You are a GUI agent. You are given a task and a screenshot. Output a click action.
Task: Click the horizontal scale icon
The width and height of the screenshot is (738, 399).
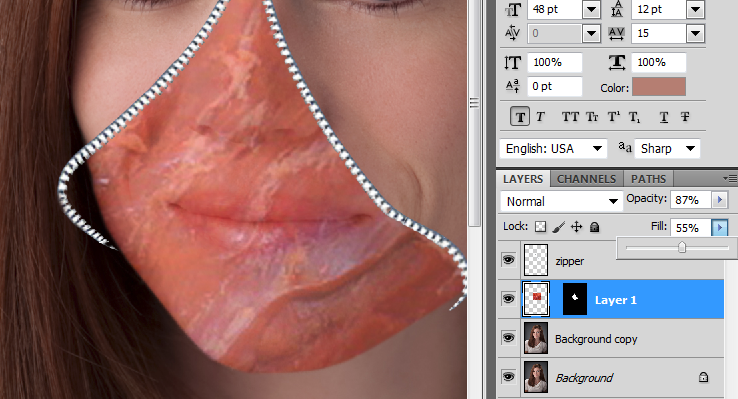(617, 63)
